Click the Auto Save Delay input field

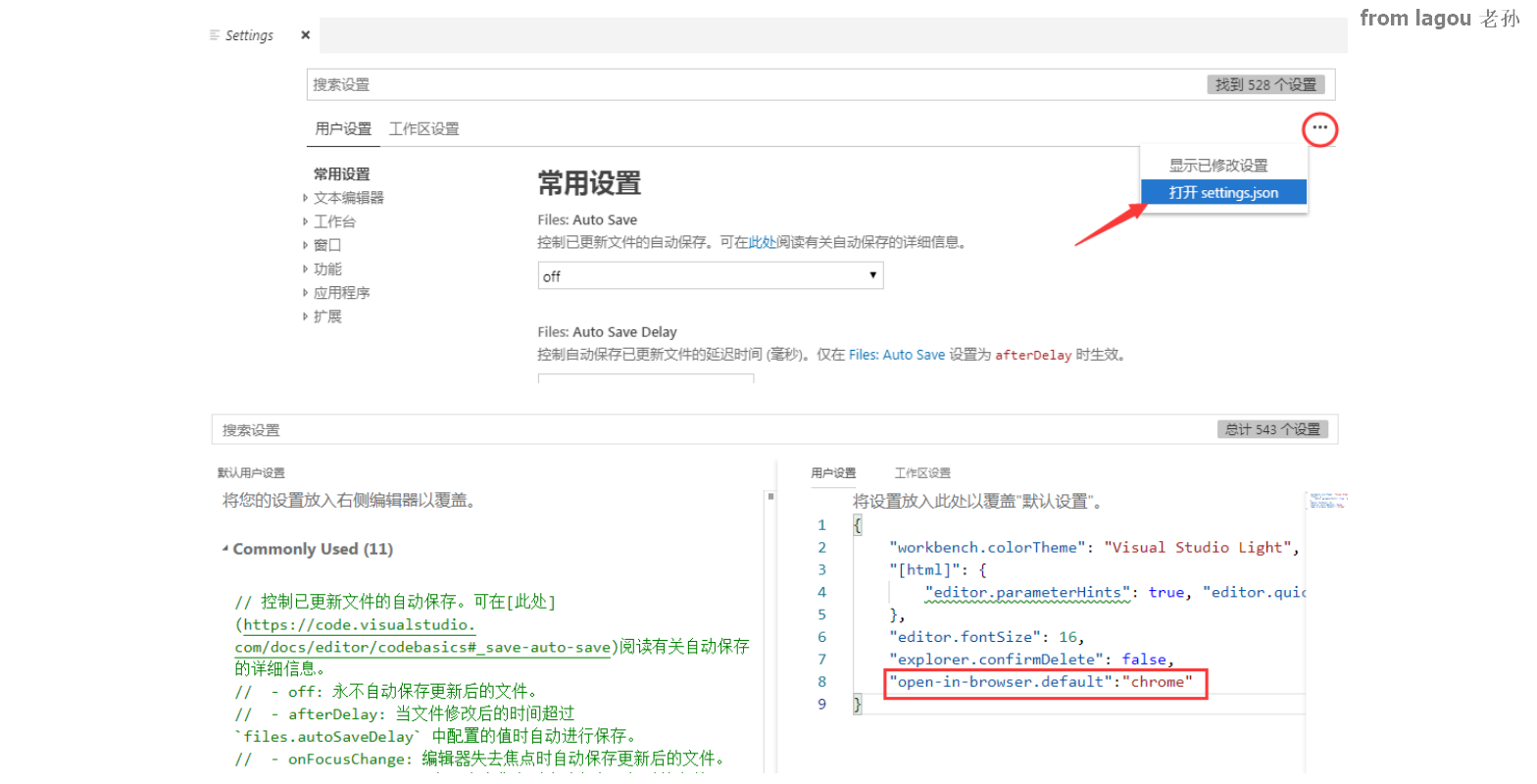click(646, 378)
